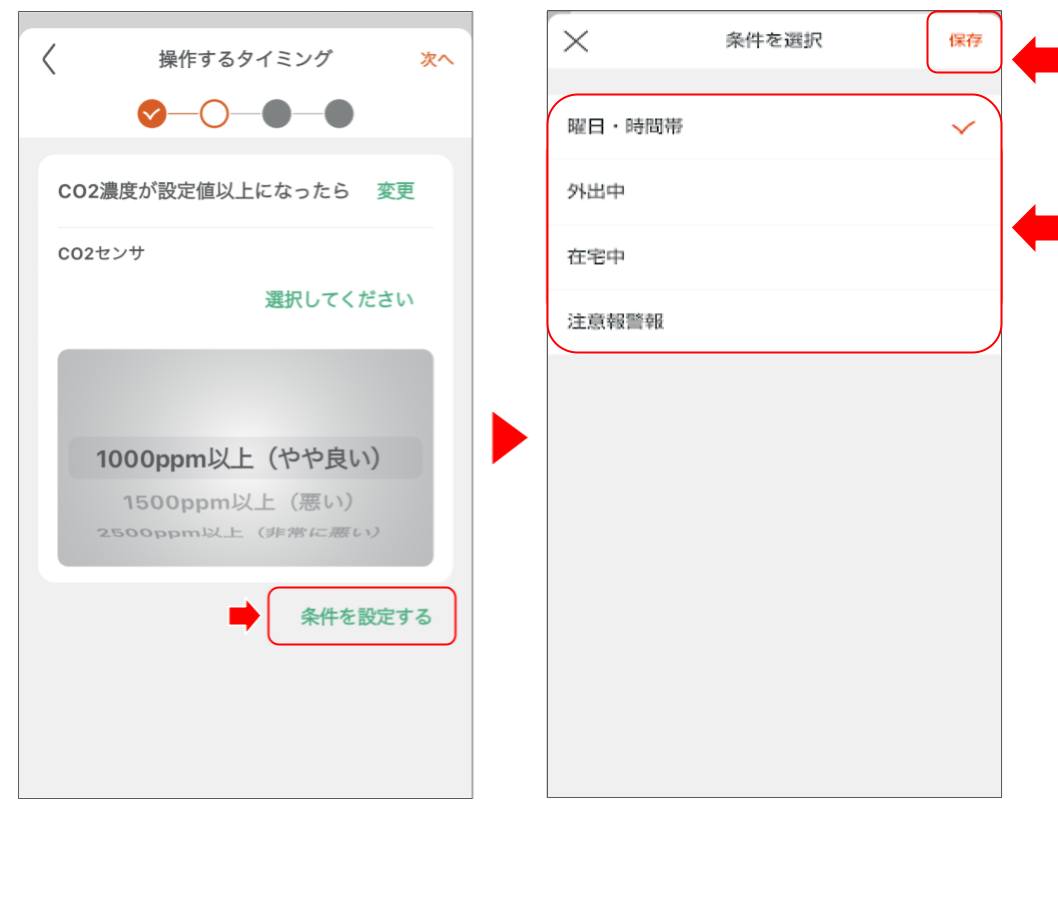Tap 保存 to save the condition
This screenshot has width=1058, height=906.
tap(965, 41)
